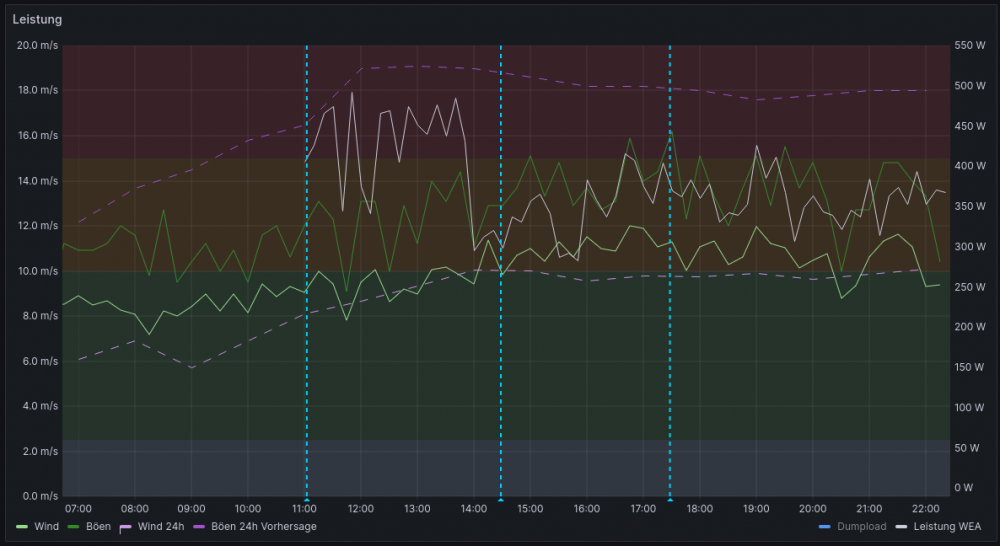Viewport: 1000px width, 546px height.
Task: Select the Böen 24h Vorhersage legend entry
Action: (x=262, y=526)
